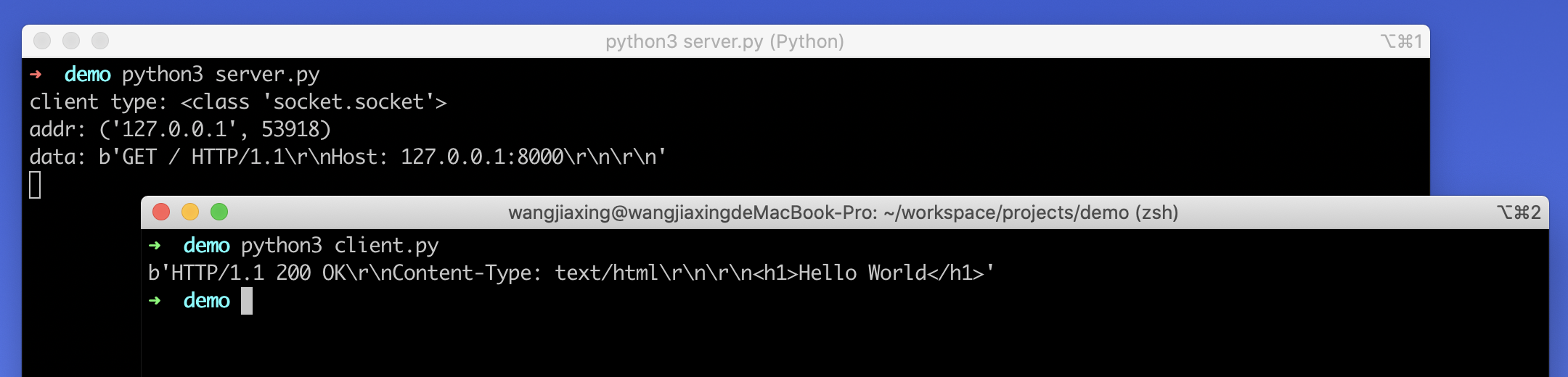Click the ⌥⌘1 shortcut indicator

[x=1400, y=41]
